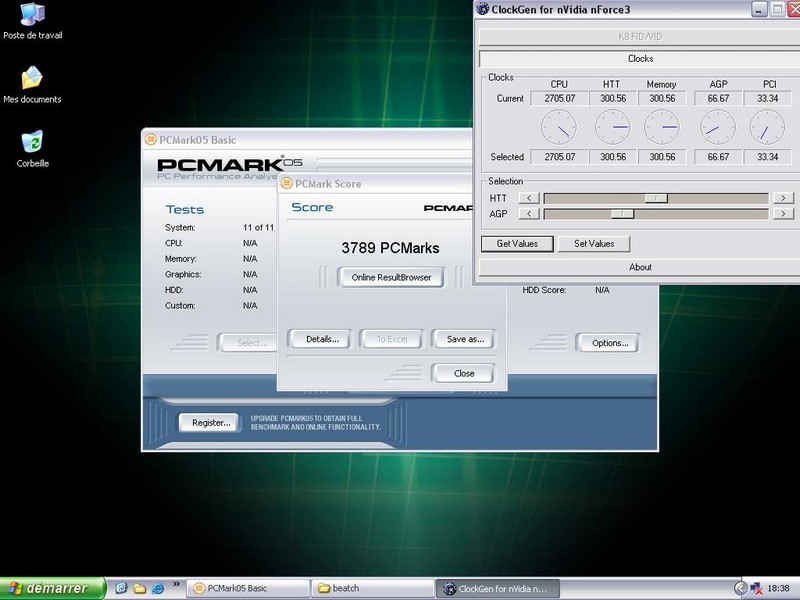The height and width of the screenshot is (600, 800).
Task: Increase HTT with right arrow
Action: click(783, 198)
